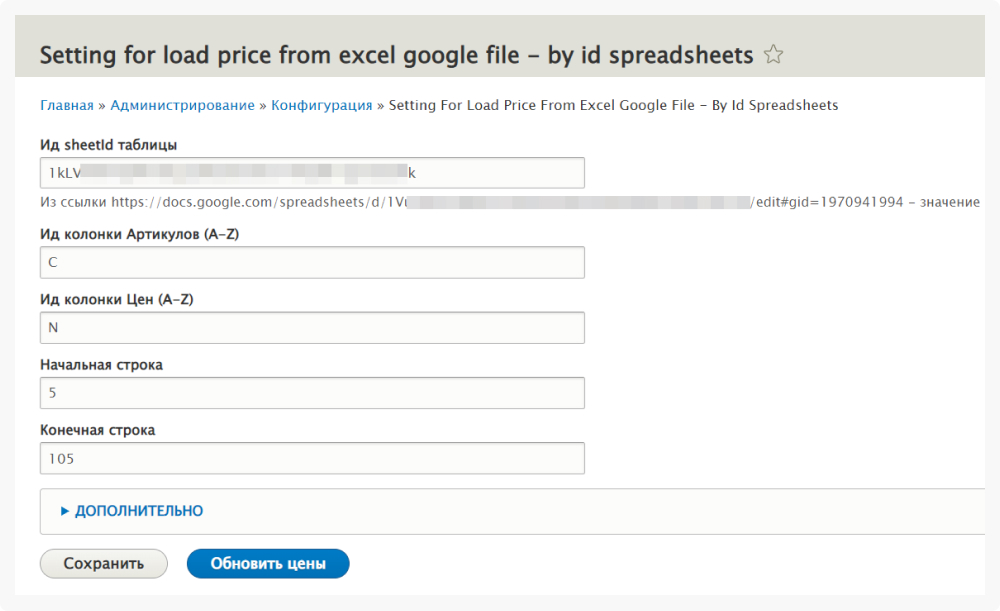Click the page title heading text
This screenshot has height=611, width=1000.
pyautogui.click(x=396, y=55)
